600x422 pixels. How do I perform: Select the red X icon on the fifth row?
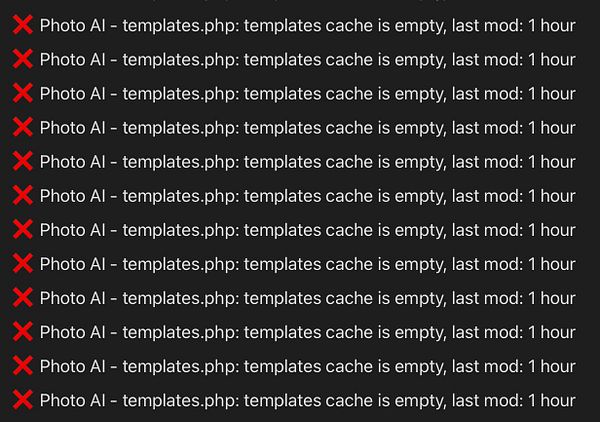[x=23, y=161]
